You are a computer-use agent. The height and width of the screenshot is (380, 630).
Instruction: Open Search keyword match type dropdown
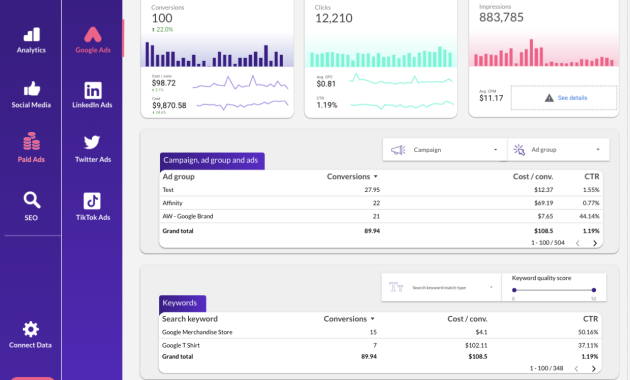point(441,288)
